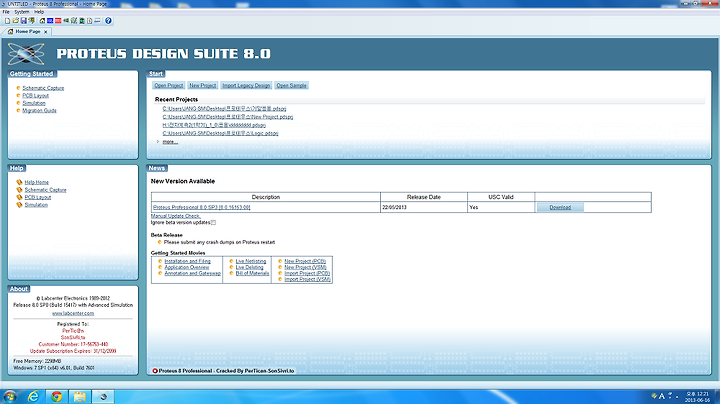Open the Help Home link
Viewport: 720px width, 404px height.
click(36, 182)
